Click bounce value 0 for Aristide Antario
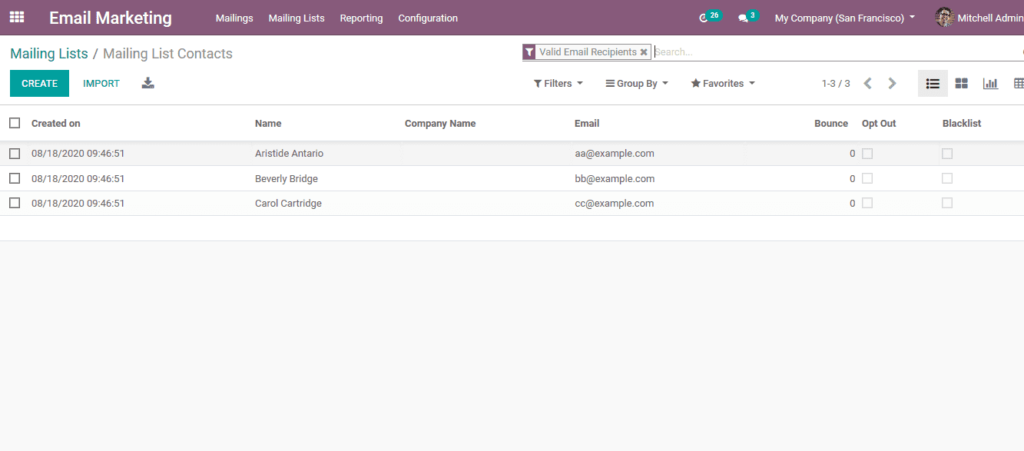 tap(852, 153)
